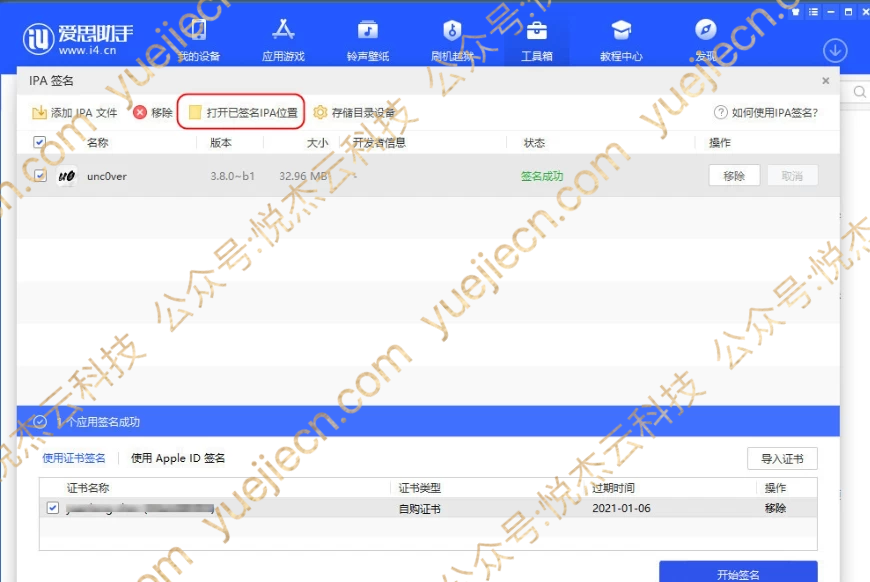This screenshot has width=870, height=582.
Task: Uncheck the 自购证书 certificate entry
Action: (x=52, y=507)
